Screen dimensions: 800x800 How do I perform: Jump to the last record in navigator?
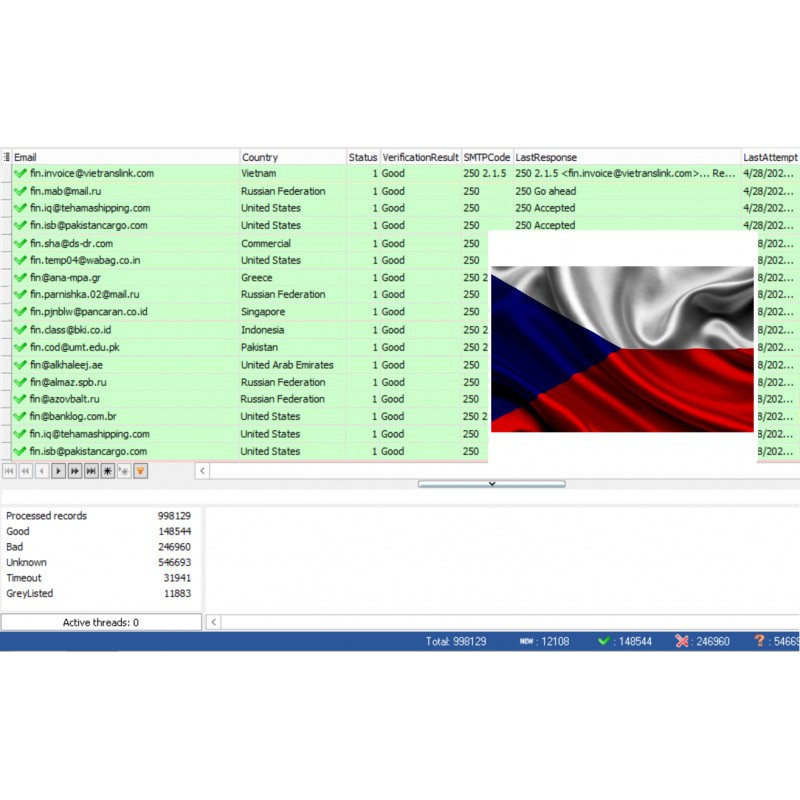[91, 470]
